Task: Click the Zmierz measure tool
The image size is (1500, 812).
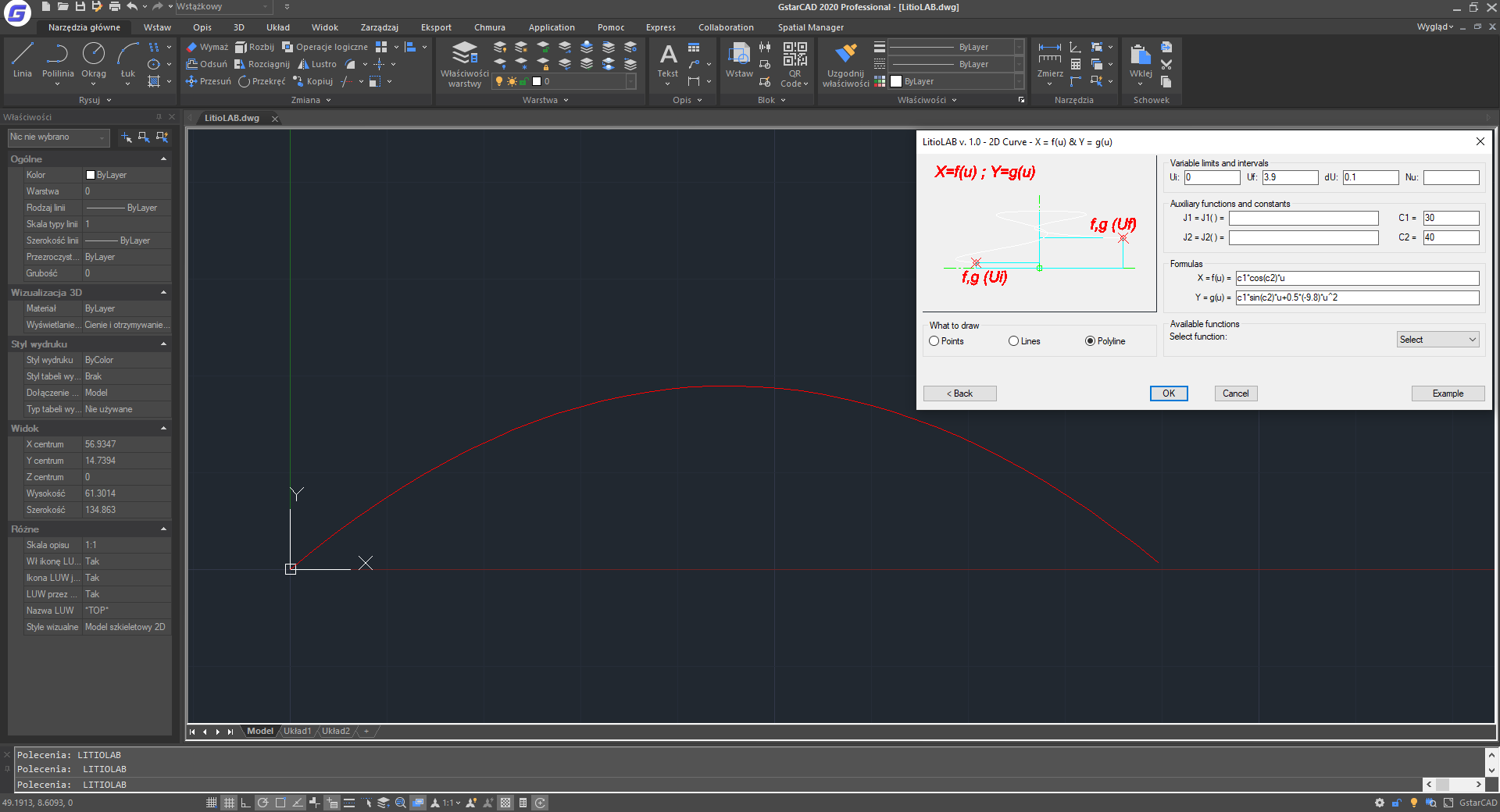Action: [1050, 61]
